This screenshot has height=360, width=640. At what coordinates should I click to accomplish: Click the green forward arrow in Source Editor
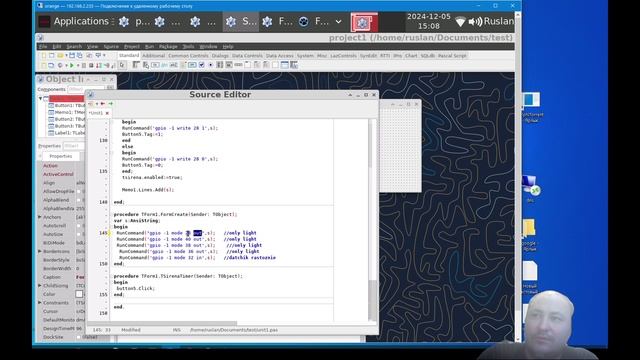pyautogui.click(x=111, y=104)
